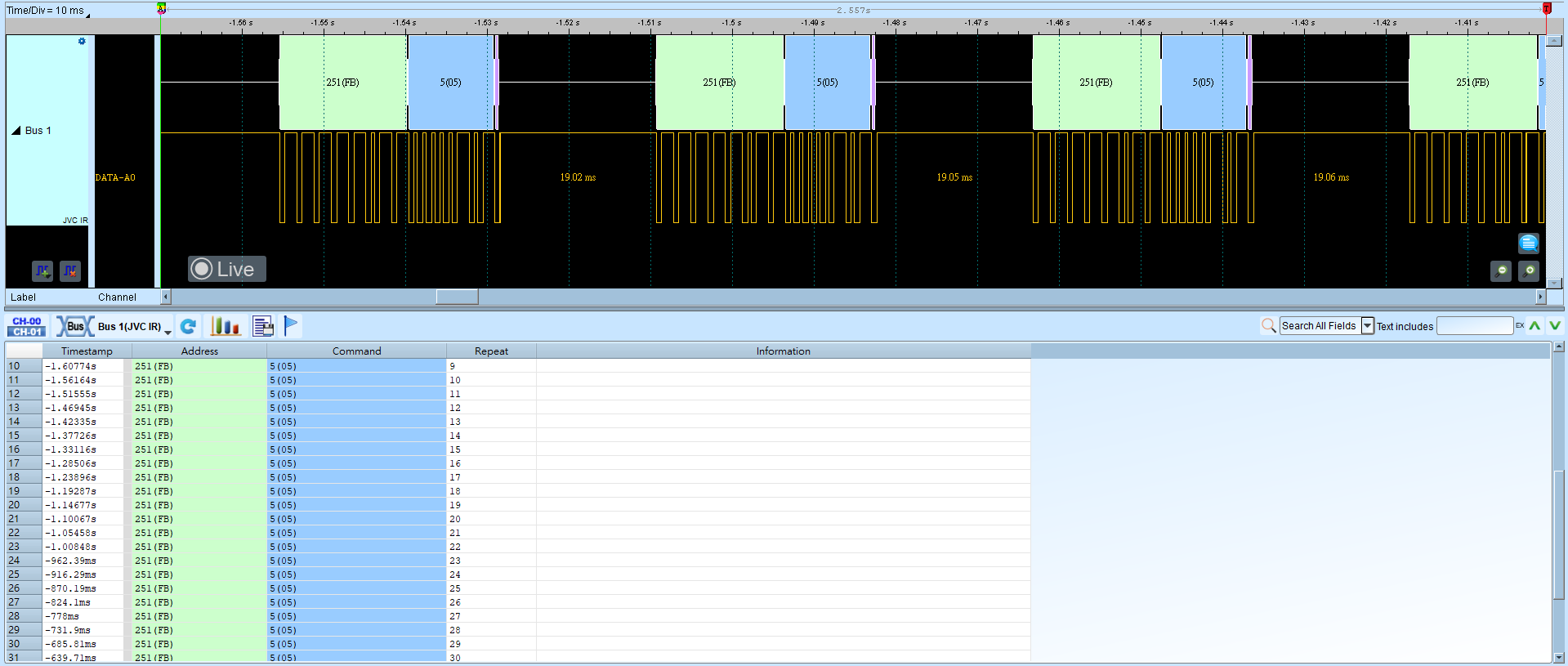Click the blue flag marker icon
This screenshot has height=666, width=1568.
click(x=291, y=325)
